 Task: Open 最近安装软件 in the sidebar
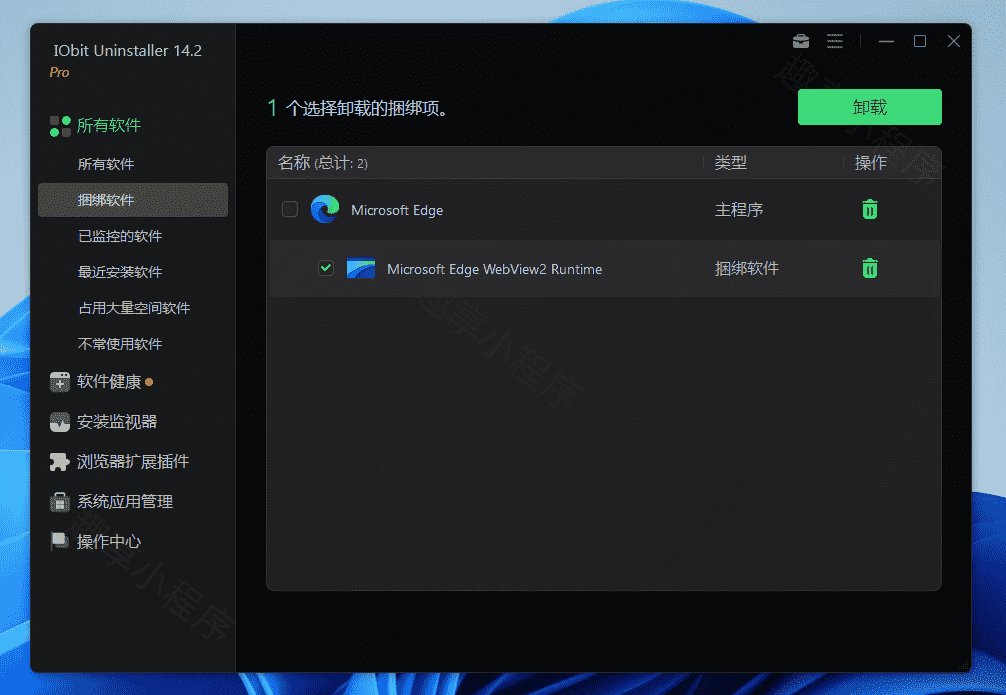click(120, 272)
